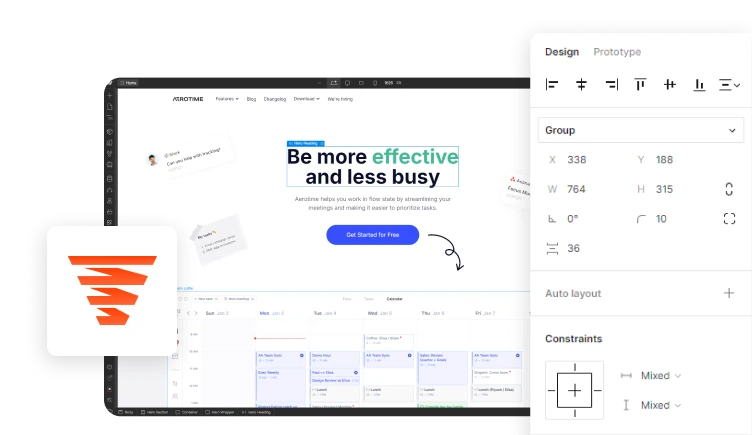
Task: Click the Body breadcrumb
Action: click(126, 412)
